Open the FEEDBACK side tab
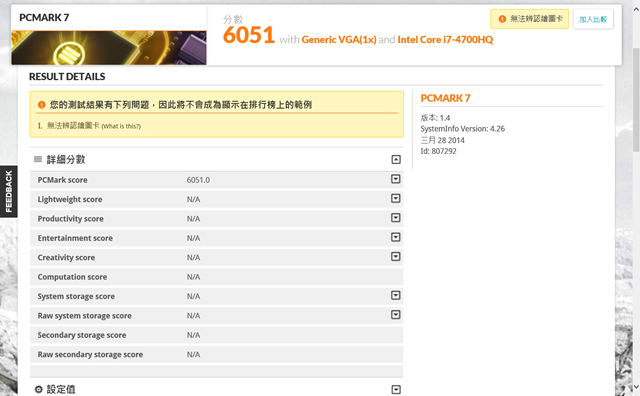 9,191
